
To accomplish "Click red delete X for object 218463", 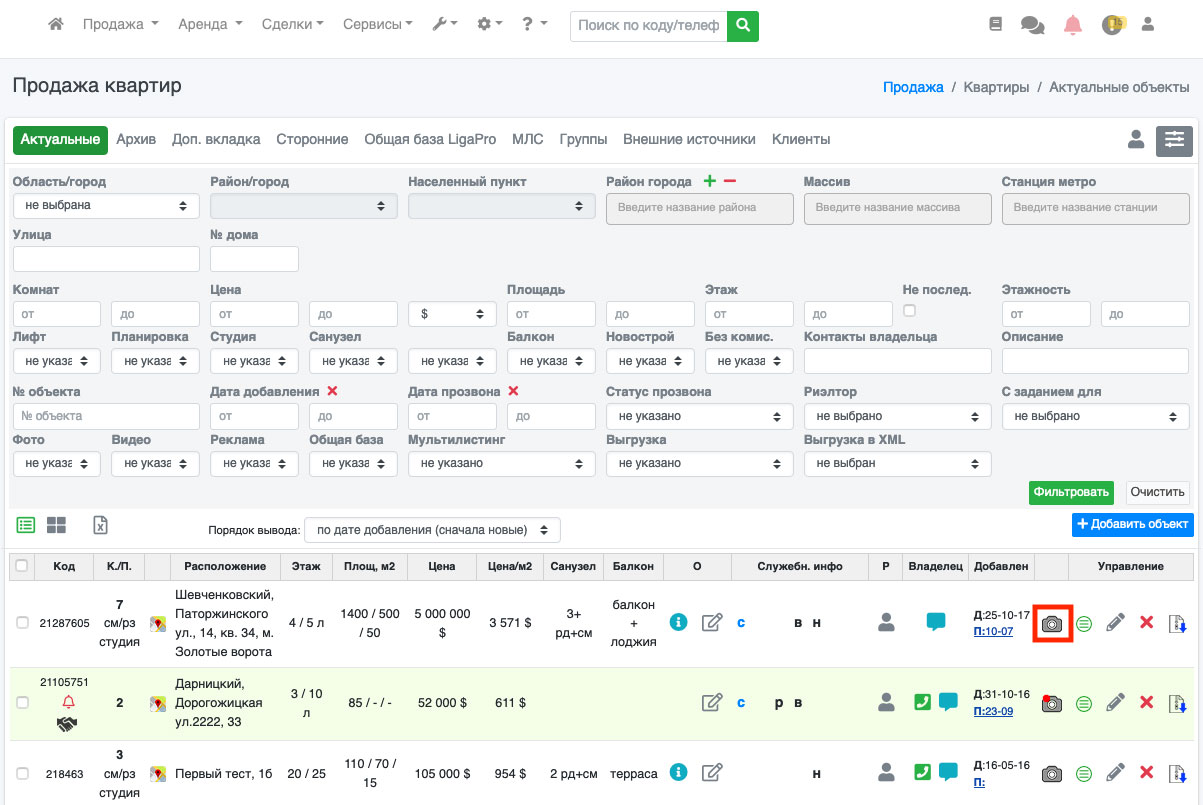I will (1146, 772).
